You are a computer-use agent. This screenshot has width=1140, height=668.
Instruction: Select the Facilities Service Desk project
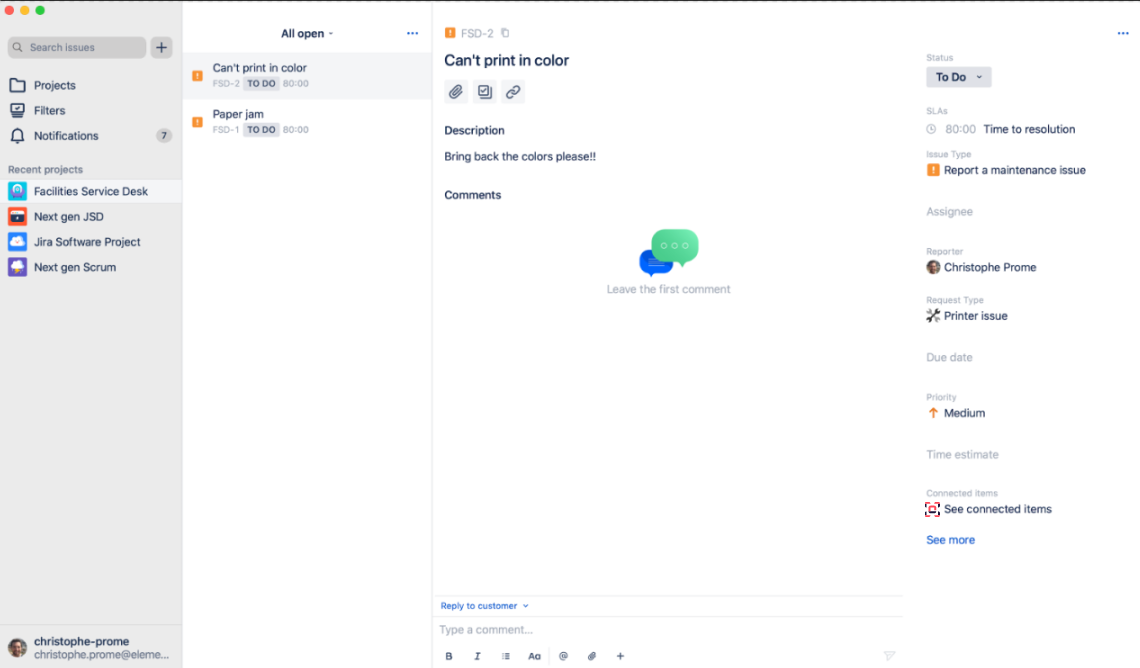(x=90, y=191)
